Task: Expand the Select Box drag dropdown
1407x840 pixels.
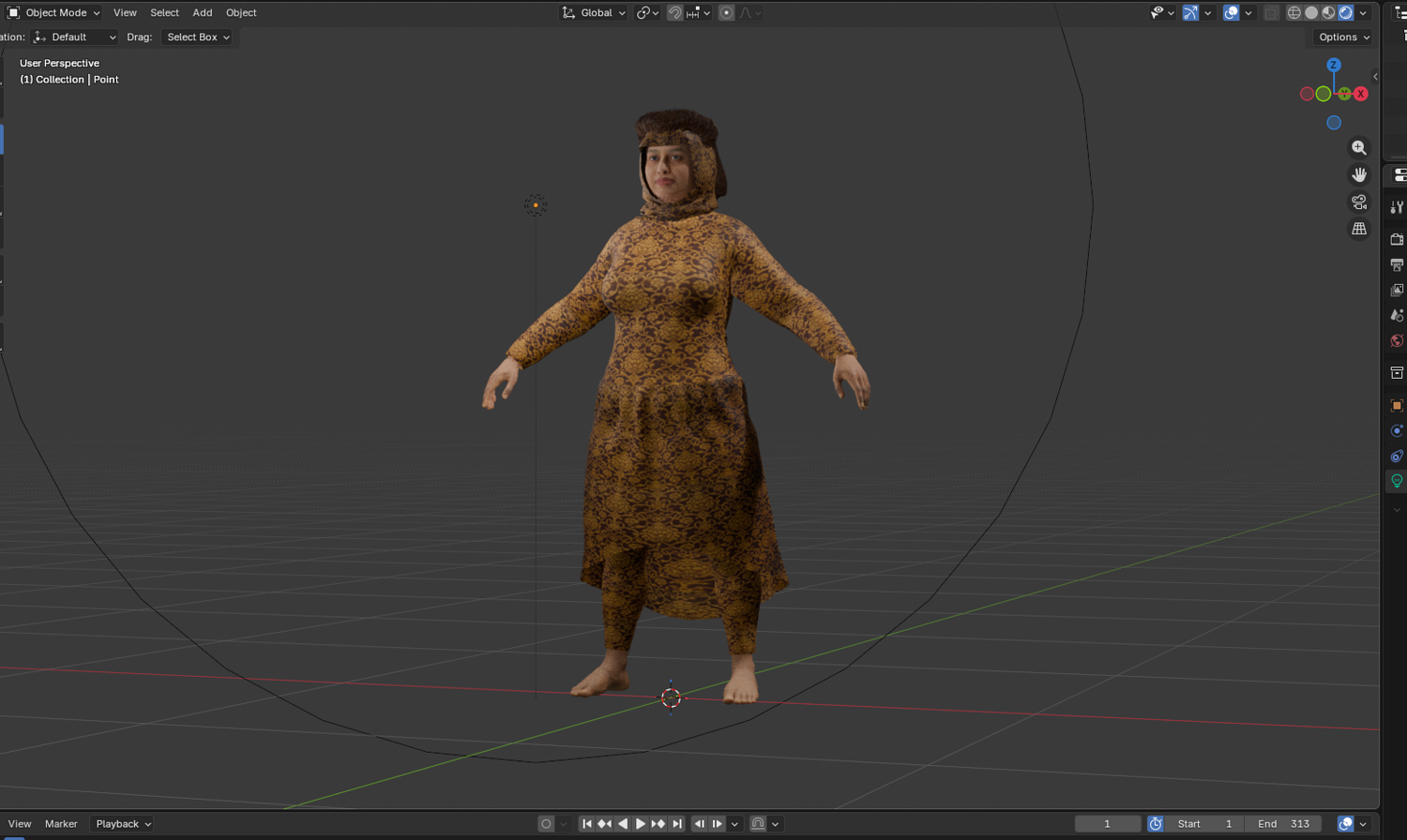Action: (x=197, y=37)
